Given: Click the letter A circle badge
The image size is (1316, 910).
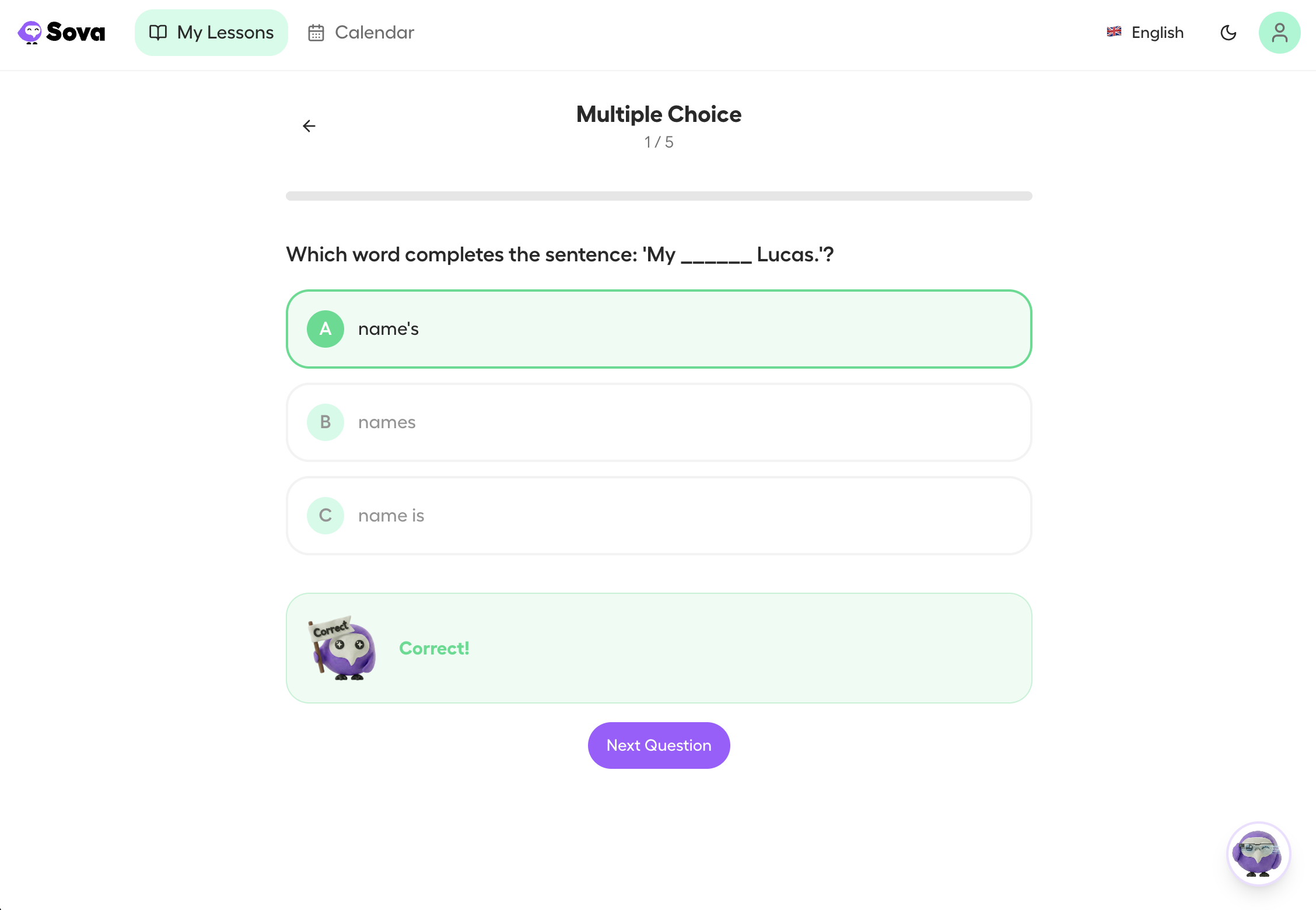Looking at the screenshot, I should tap(325, 328).
